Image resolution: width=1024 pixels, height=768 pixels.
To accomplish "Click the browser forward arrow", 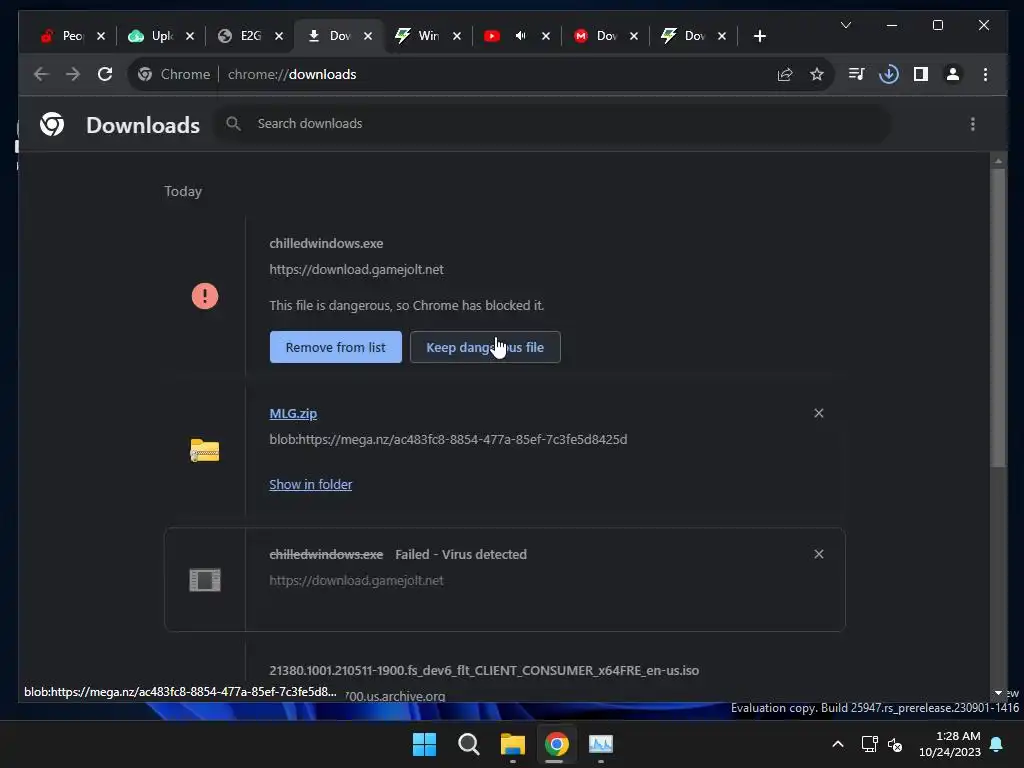I will pyautogui.click(x=72, y=74).
